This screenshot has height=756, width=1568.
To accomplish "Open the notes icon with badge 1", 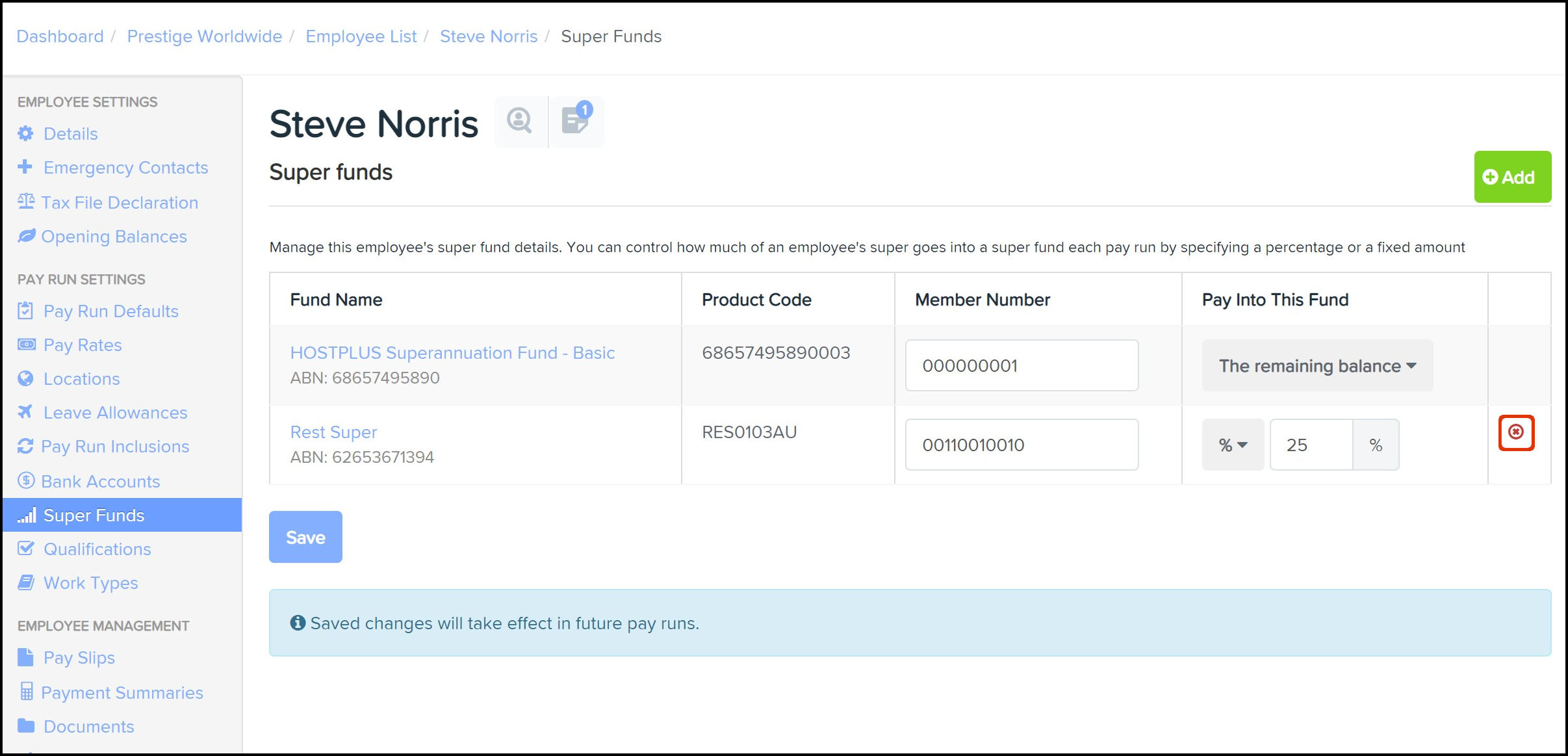I will click(x=576, y=121).
